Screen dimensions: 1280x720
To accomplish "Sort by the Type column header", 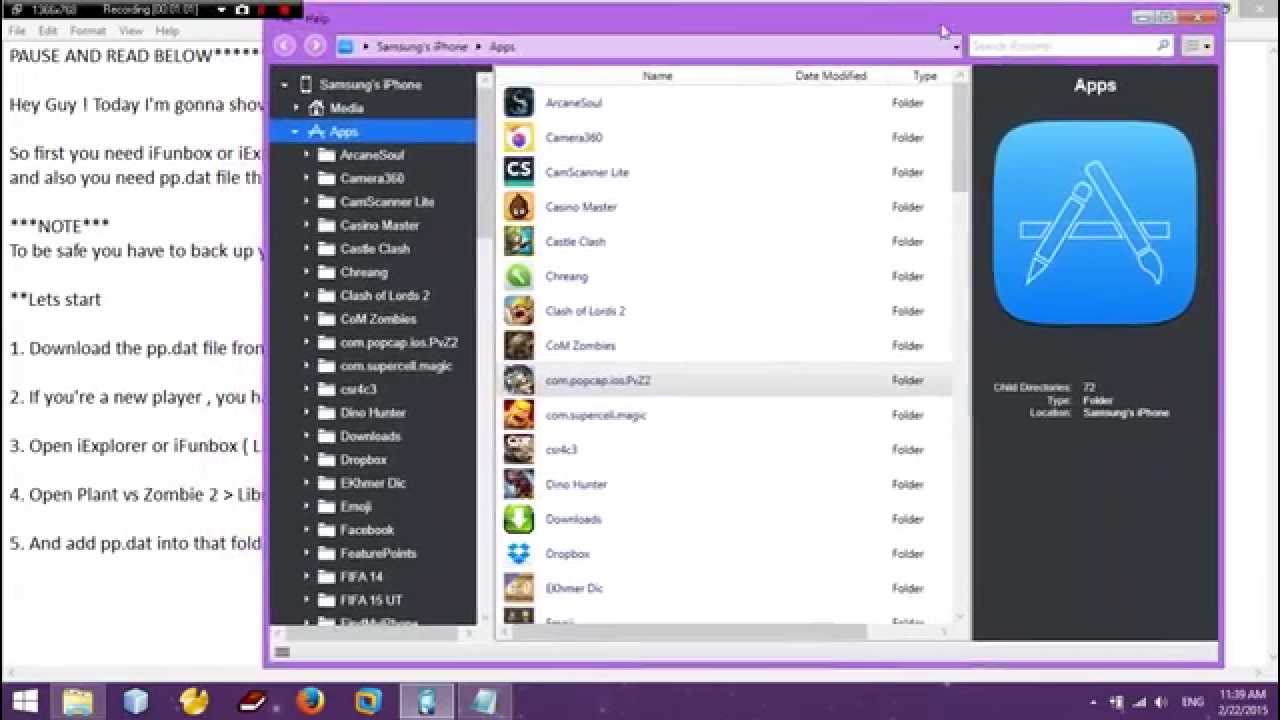I will pyautogui.click(x=925, y=75).
